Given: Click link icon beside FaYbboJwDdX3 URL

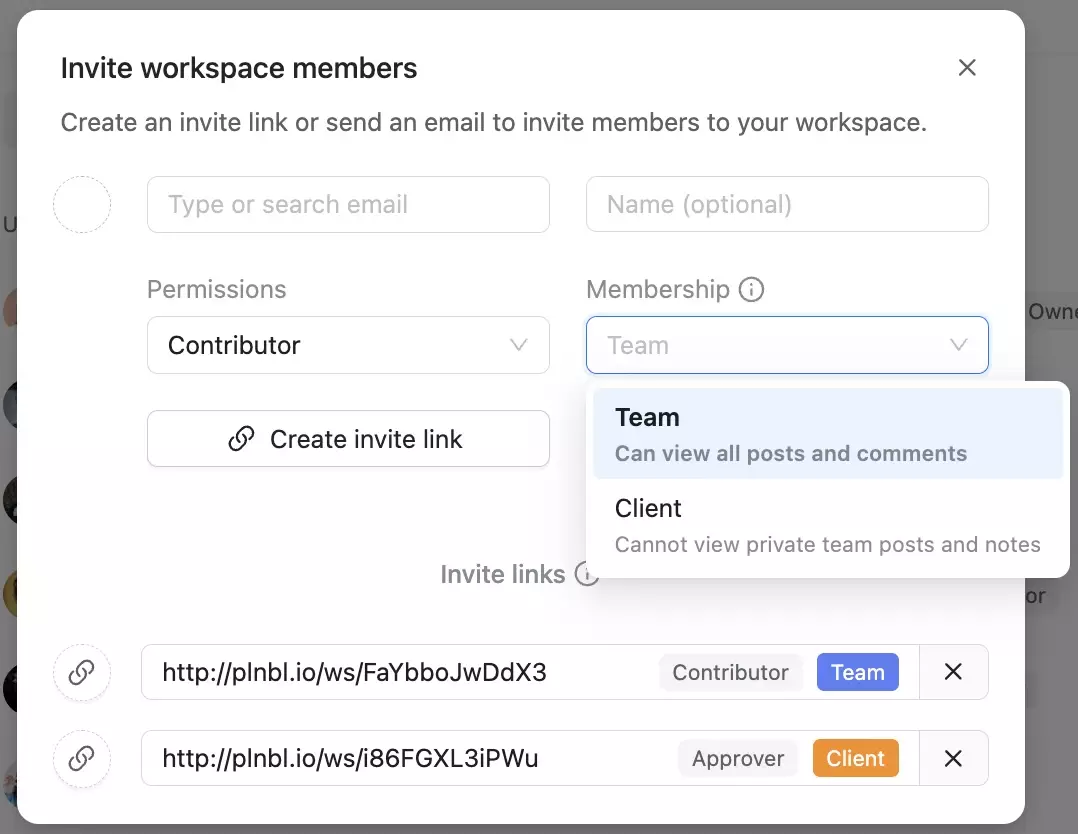Looking at the screenshot, I should [x=82, y=672].
